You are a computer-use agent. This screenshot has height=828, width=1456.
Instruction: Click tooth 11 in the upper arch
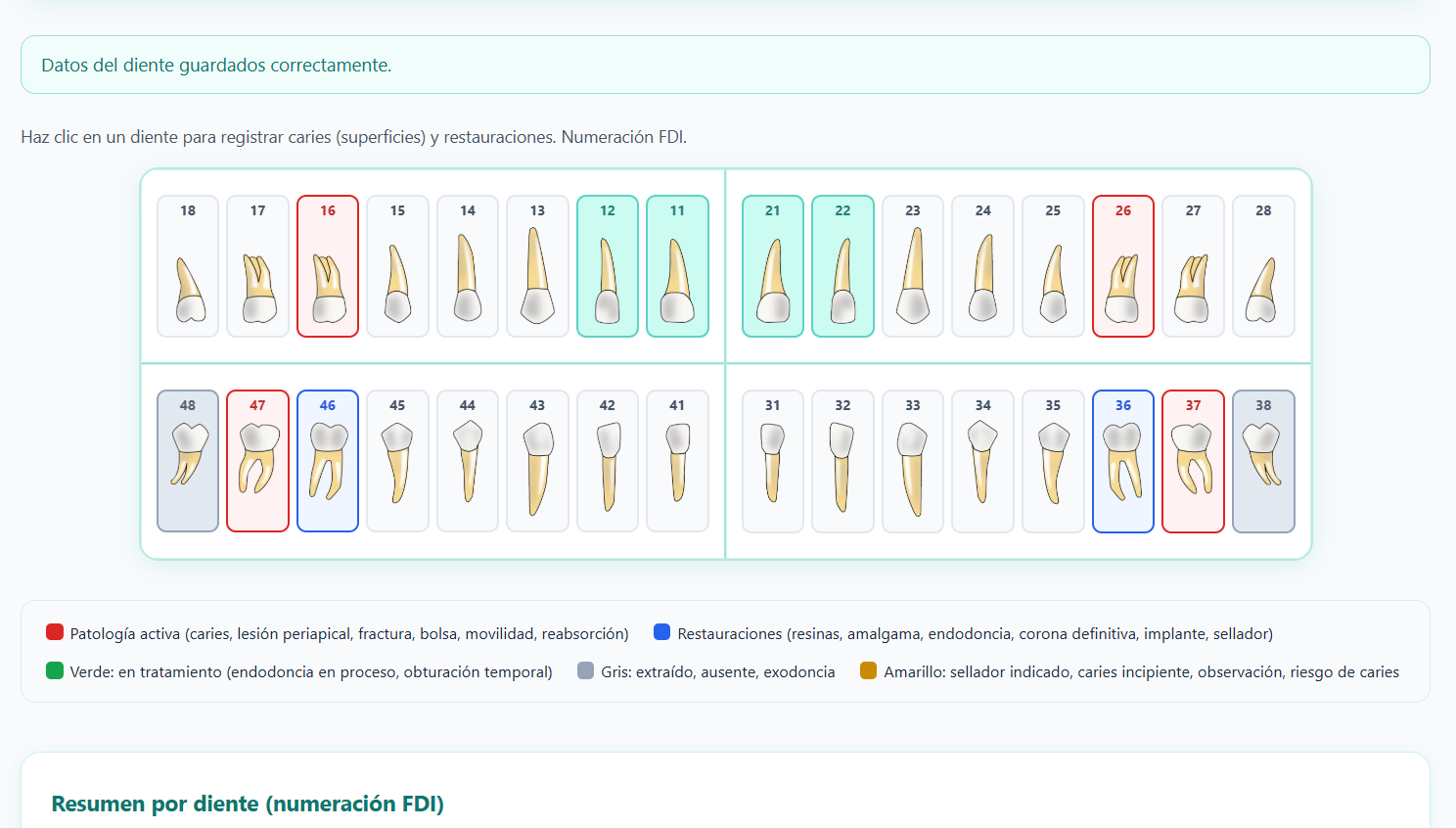[x=677, y=266]
